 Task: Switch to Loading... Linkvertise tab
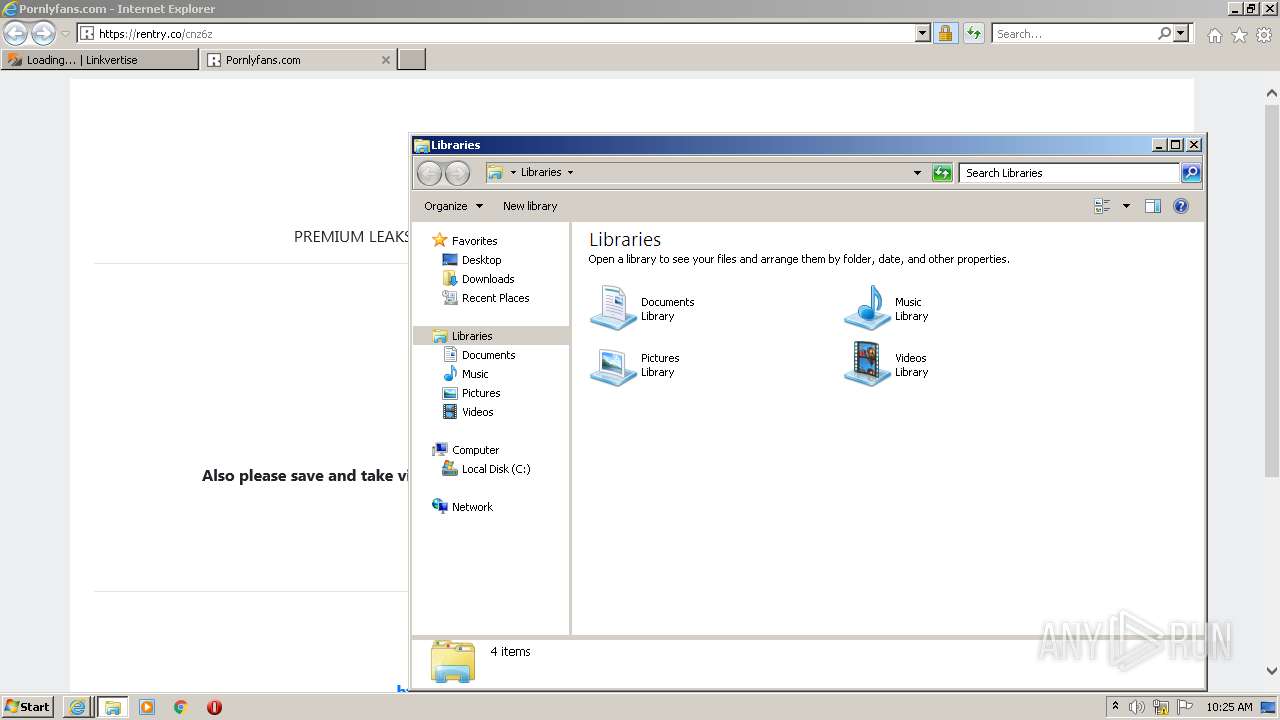tap(100, 60)
